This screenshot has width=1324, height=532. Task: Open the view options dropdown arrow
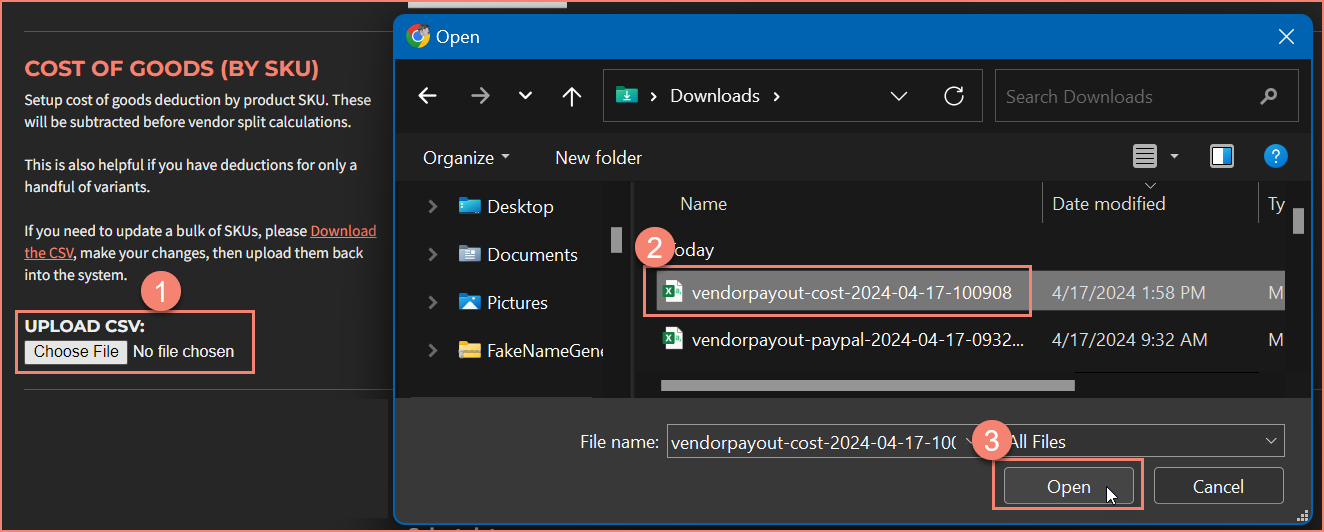(x=1174, y=157)
